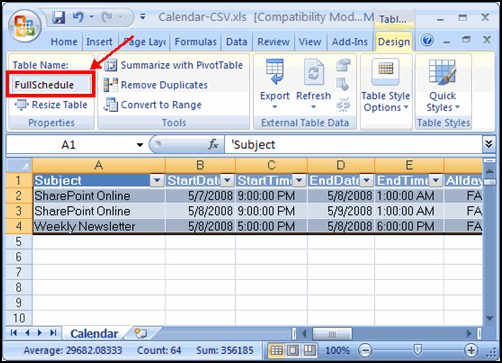Click the Zoom In plus button
This screenshot has width=502, height=363.
[x=471, y=350]
